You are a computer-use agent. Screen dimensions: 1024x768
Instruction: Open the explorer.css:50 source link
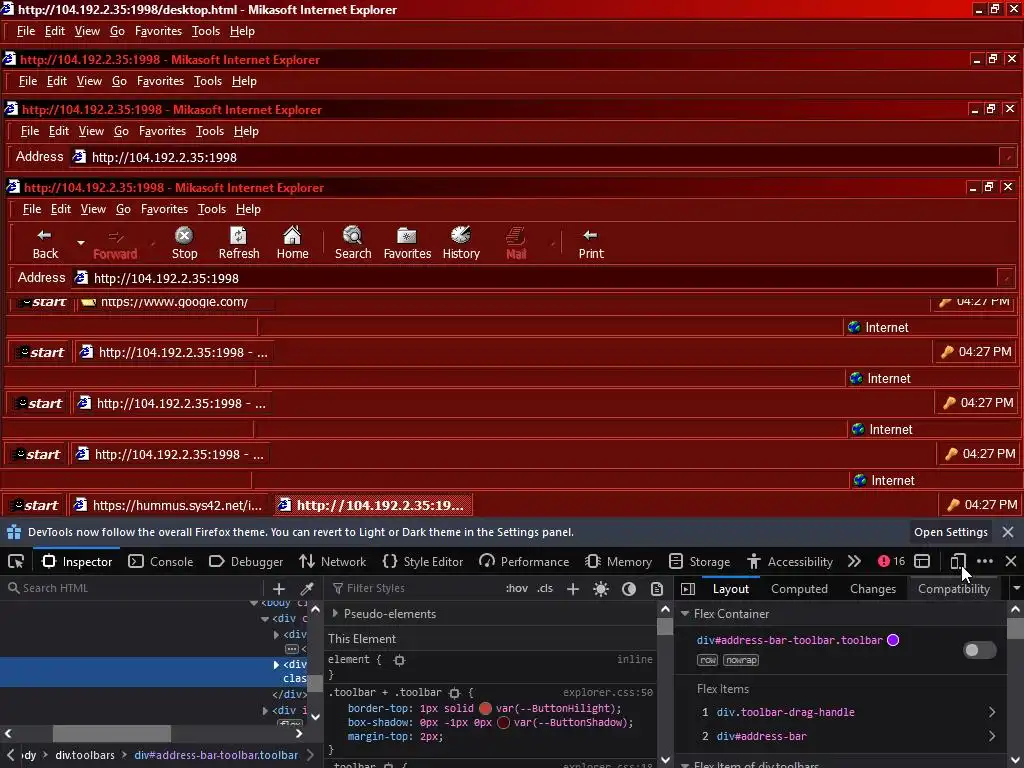click(607, 693)
